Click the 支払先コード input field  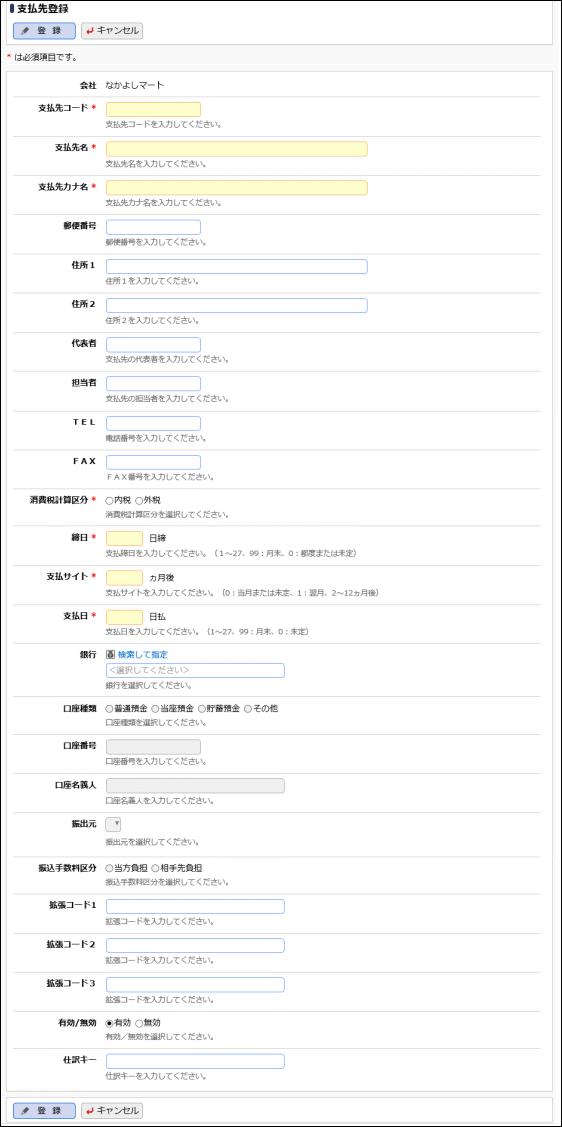point(153,109)
